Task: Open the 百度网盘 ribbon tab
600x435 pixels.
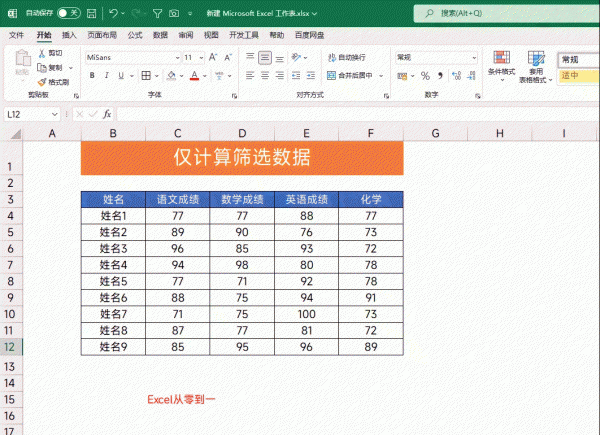Action: [x=310, y=35]
